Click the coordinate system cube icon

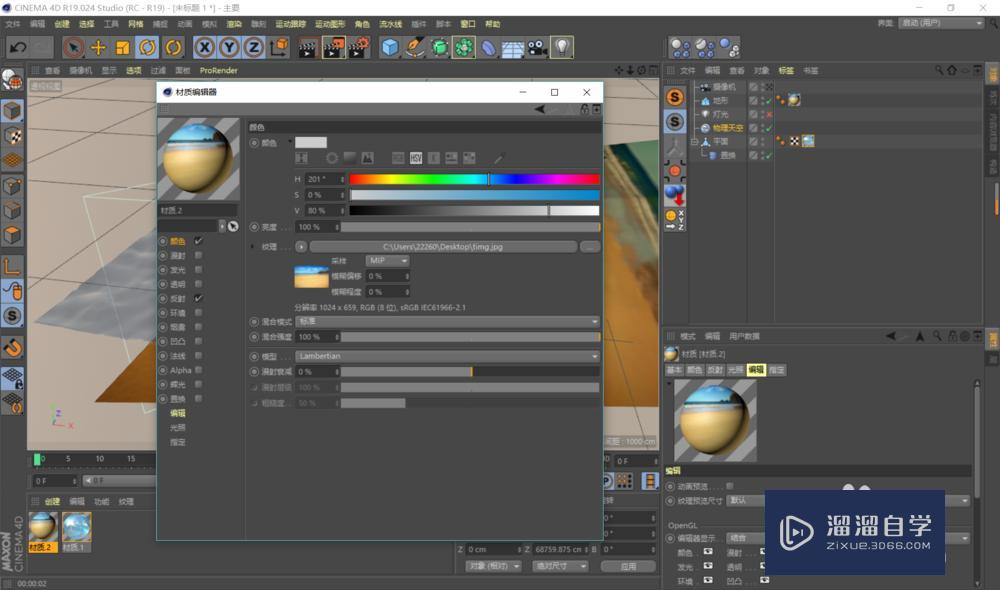pos(279,47)
